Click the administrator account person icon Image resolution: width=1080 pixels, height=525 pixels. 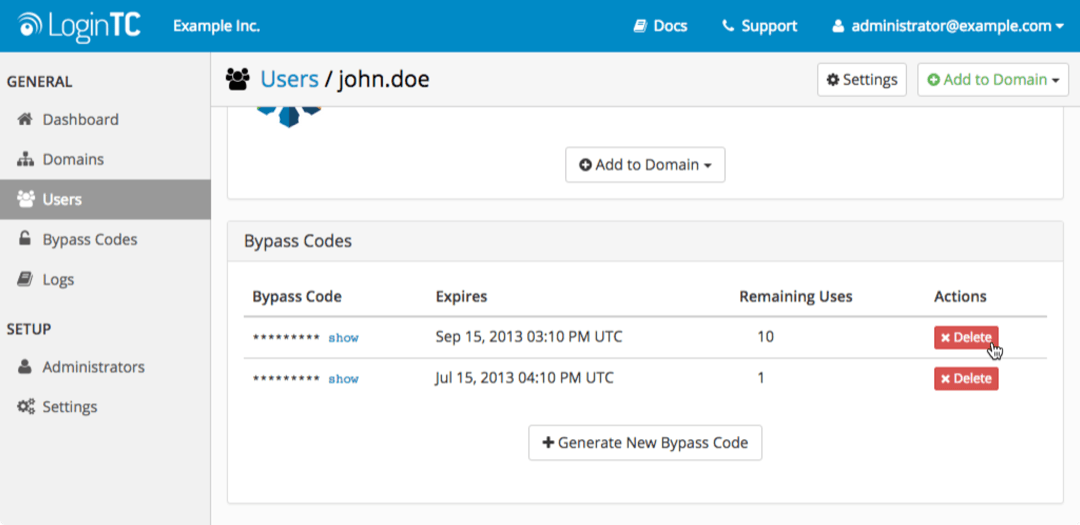point(838,27)
